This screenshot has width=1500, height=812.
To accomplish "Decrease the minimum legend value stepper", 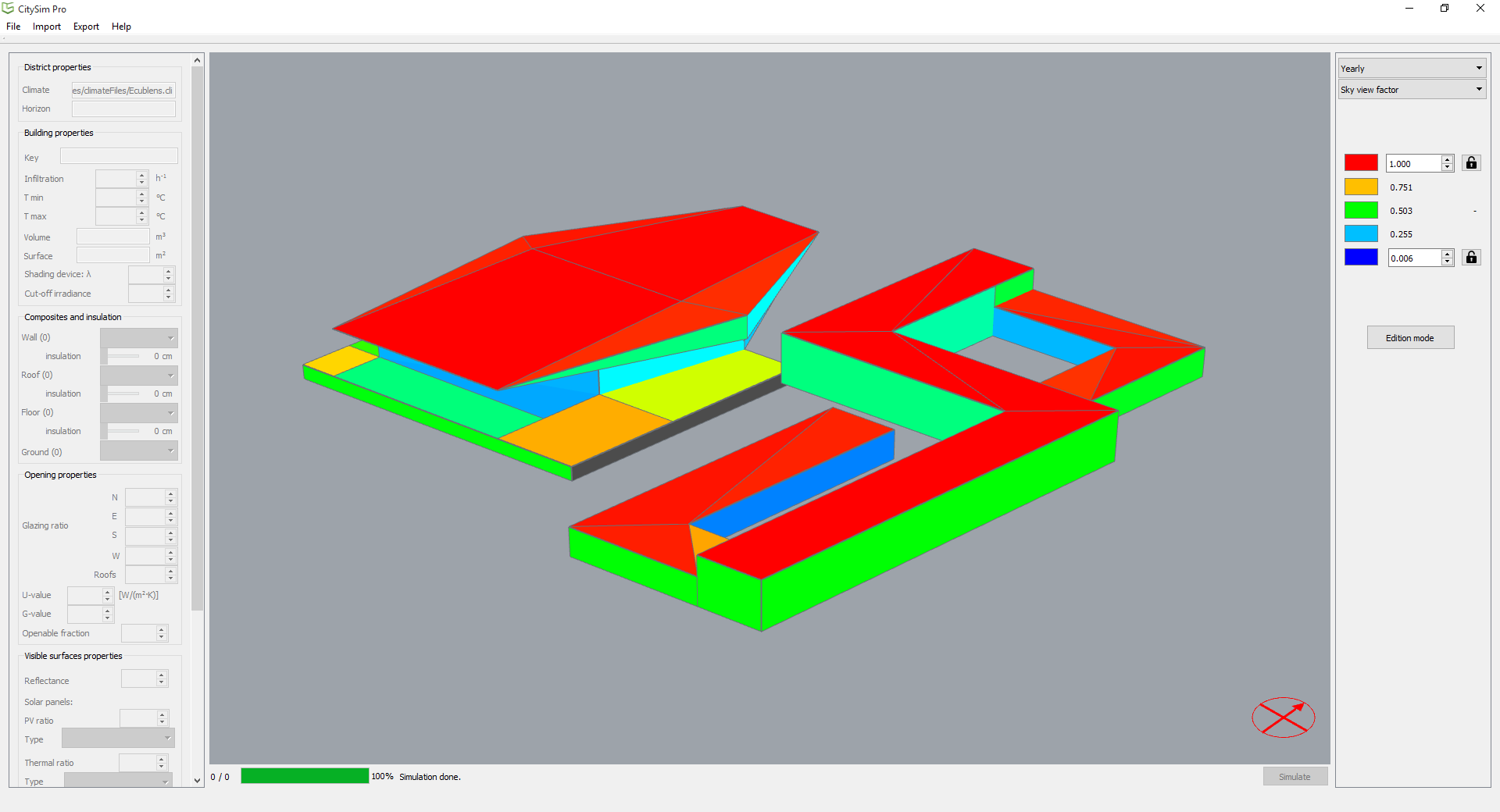I will (x=1448, y=262).
